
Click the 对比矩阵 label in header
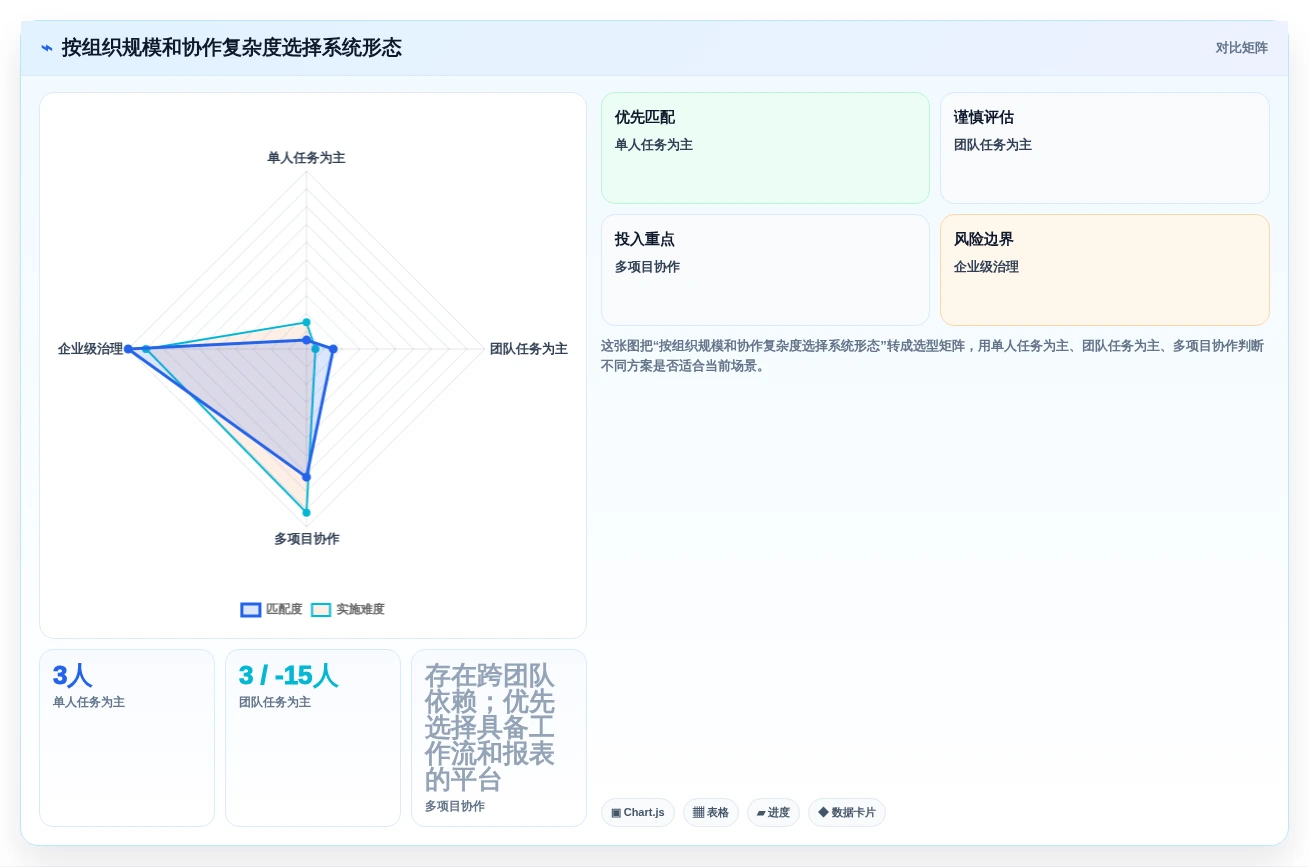[1241, 48]
